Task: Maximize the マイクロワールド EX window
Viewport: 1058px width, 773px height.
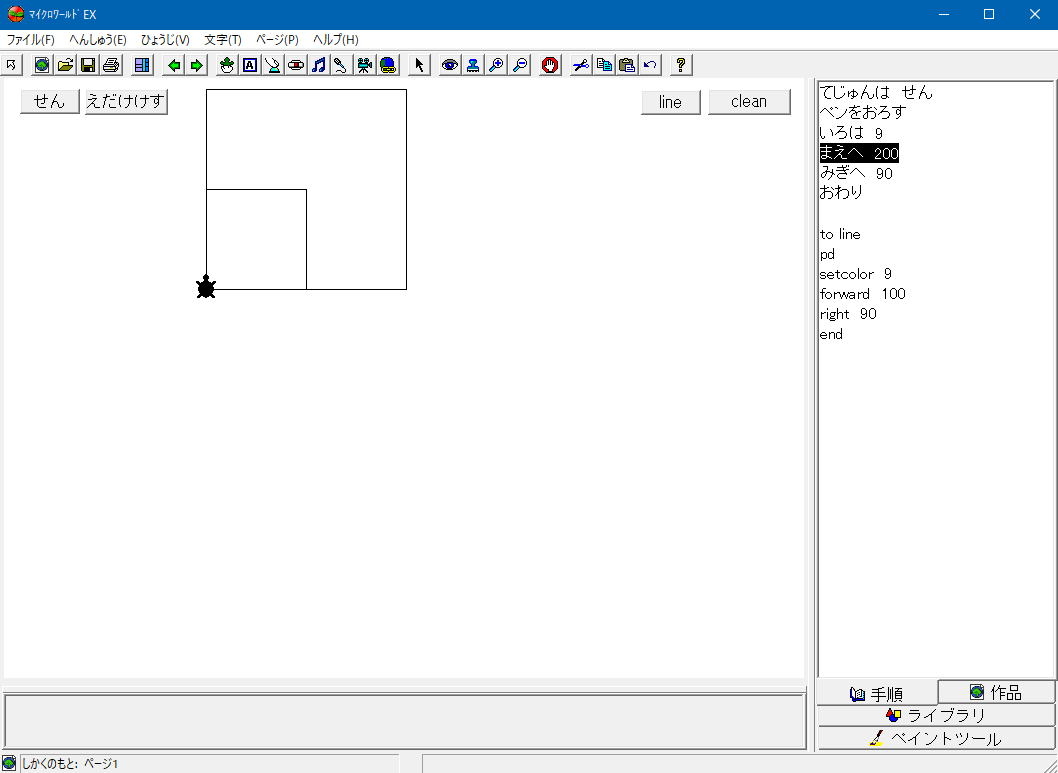Action: [x=989, y=14]
